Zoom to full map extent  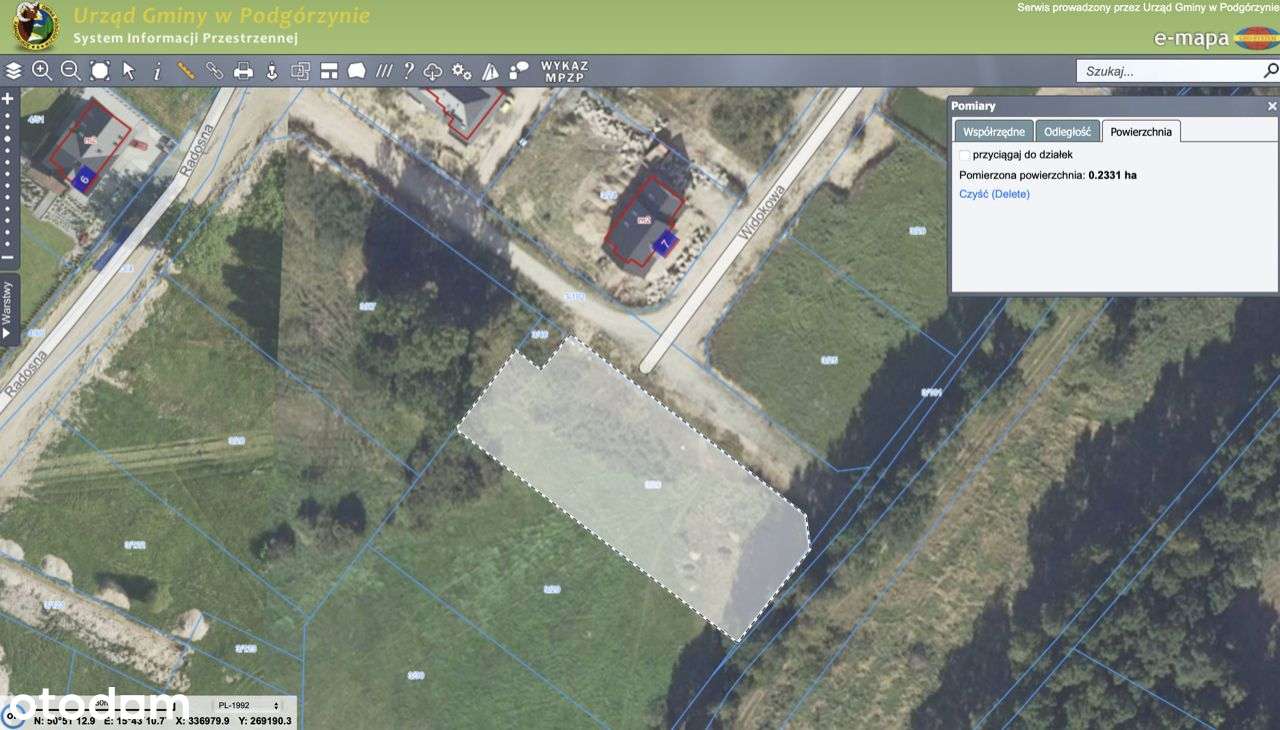click(x=100, y=71)
